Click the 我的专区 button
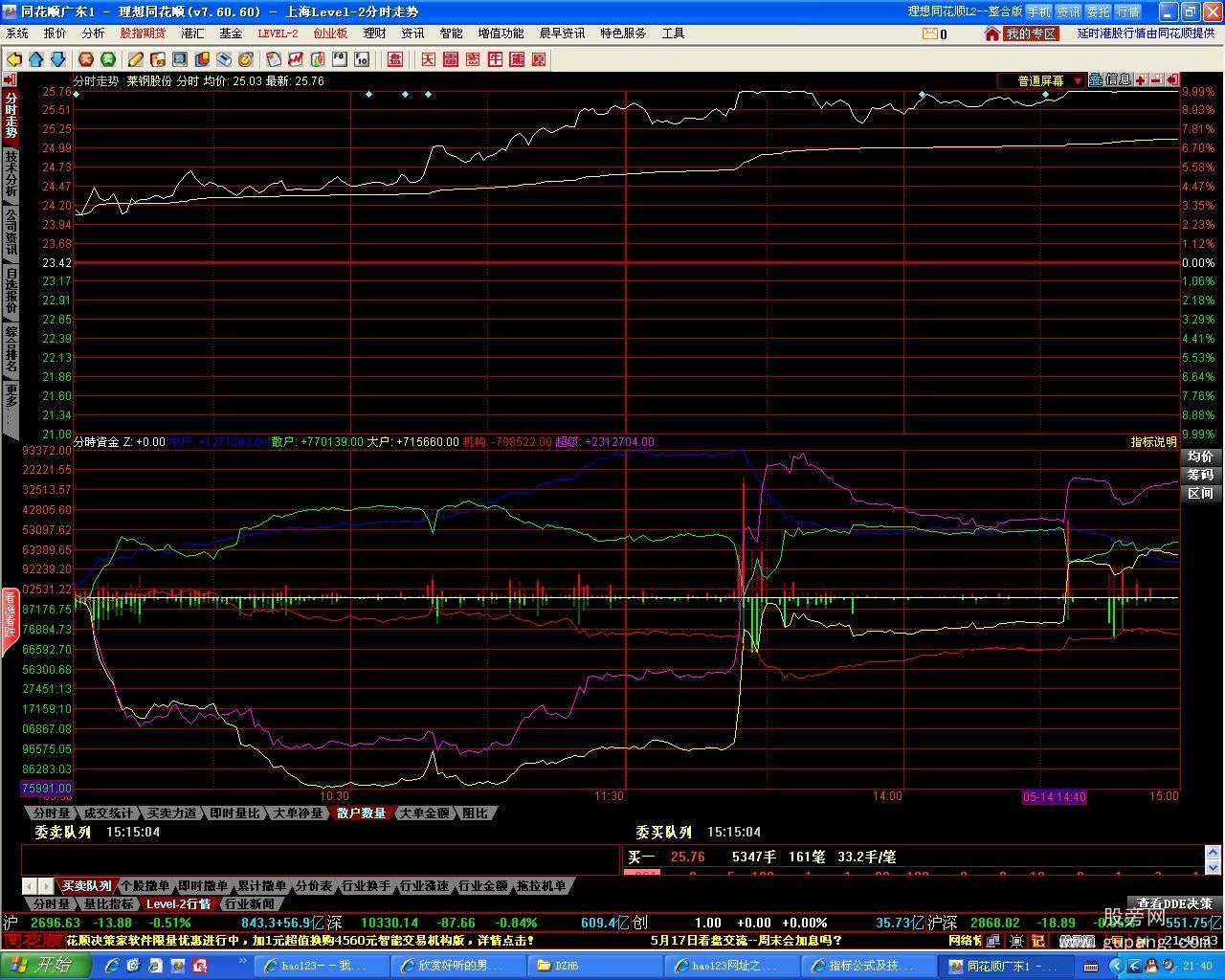1225x980 pixels. [1031, 33]
